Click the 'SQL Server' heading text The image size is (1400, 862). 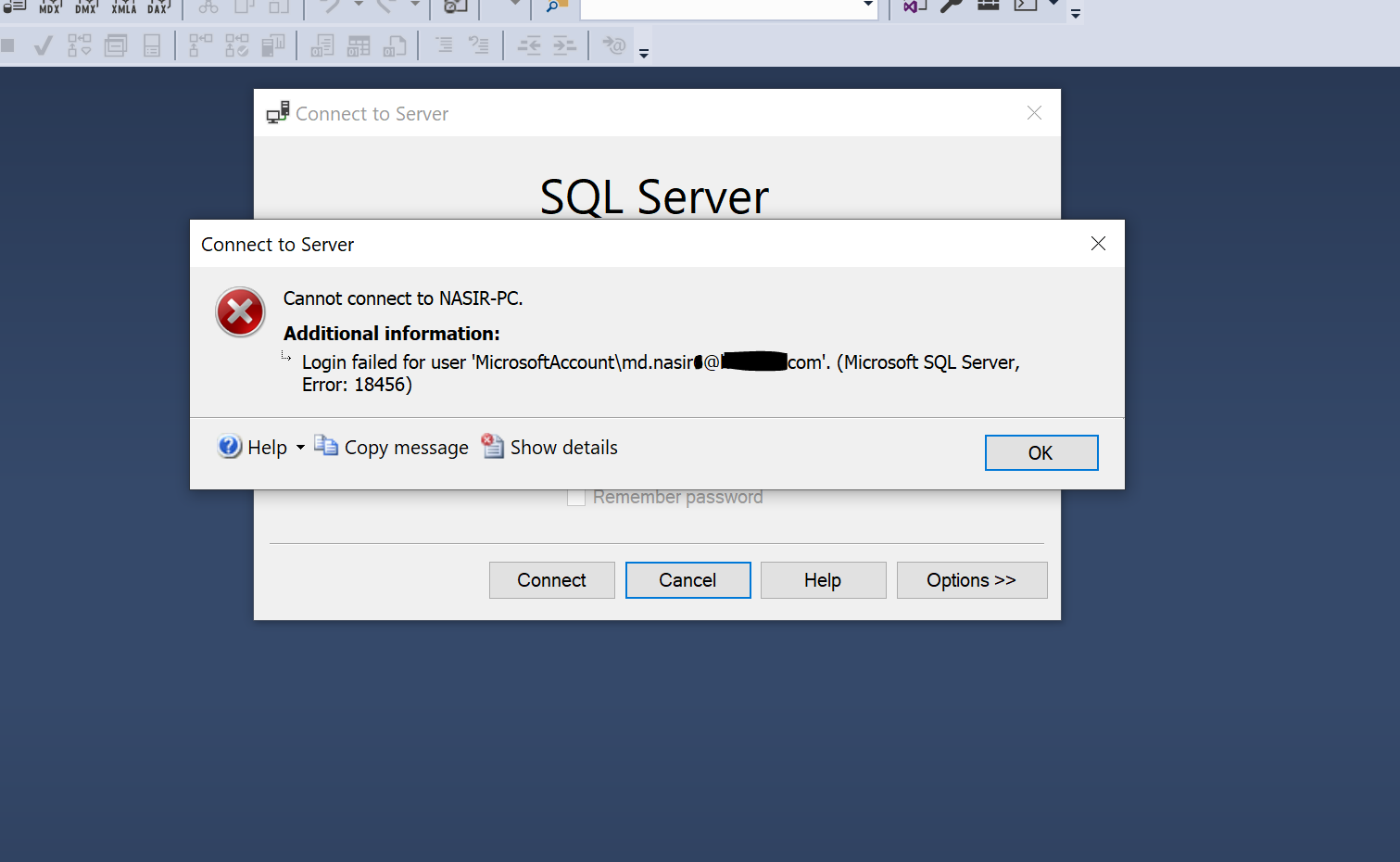[x=654, y=196]
